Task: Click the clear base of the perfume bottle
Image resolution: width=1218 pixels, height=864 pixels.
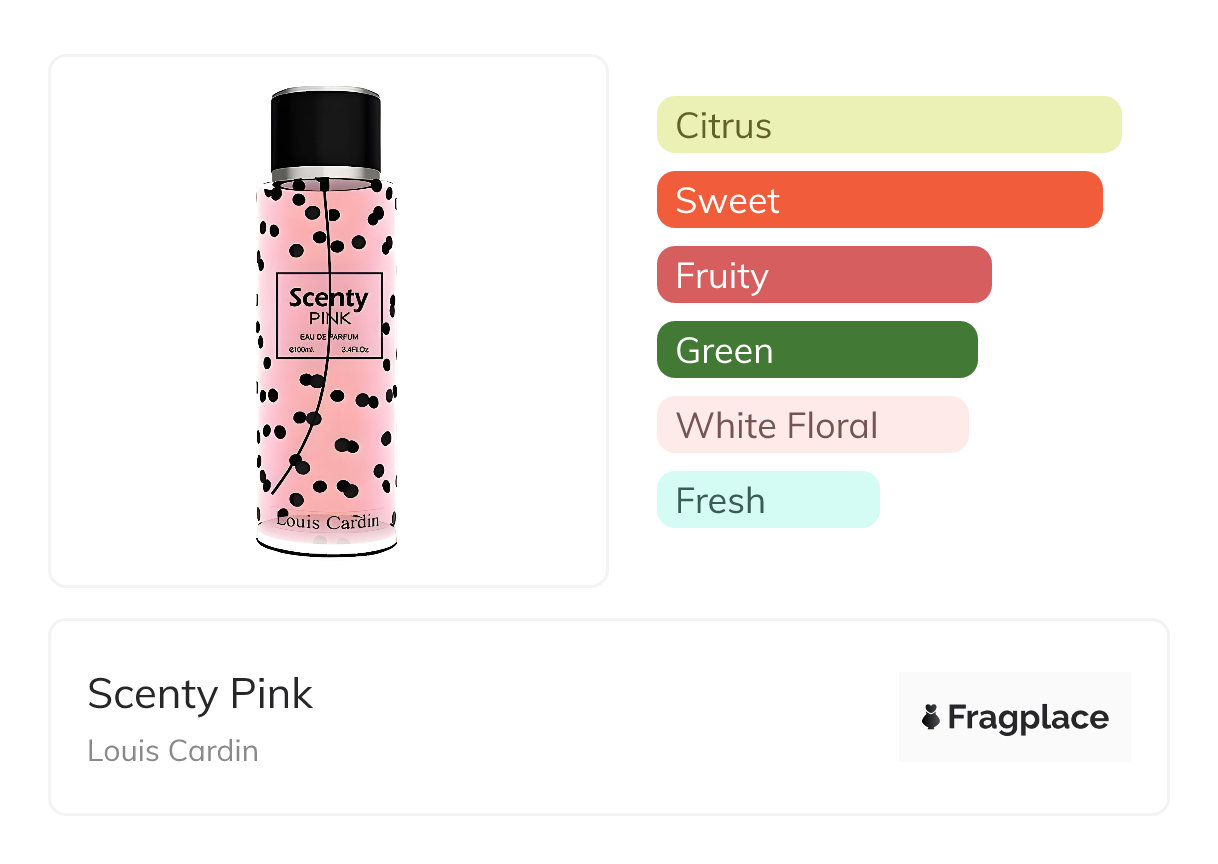Action: 327,543
